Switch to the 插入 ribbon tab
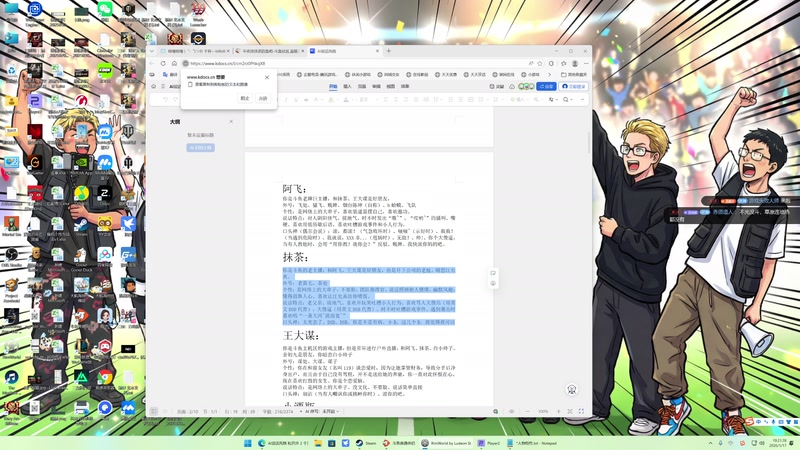This screenshot has height=450, width=800. (x=347, y=86)
